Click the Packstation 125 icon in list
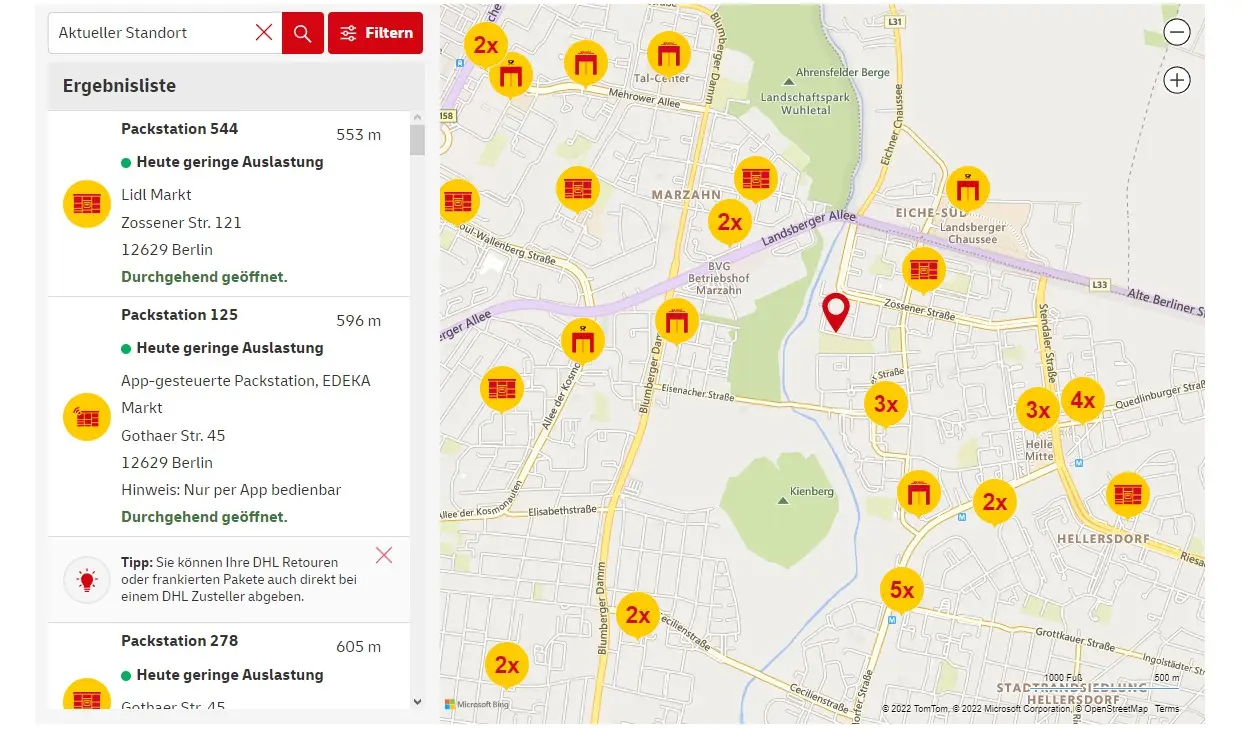1242x729 pixels. click(87, 416)
